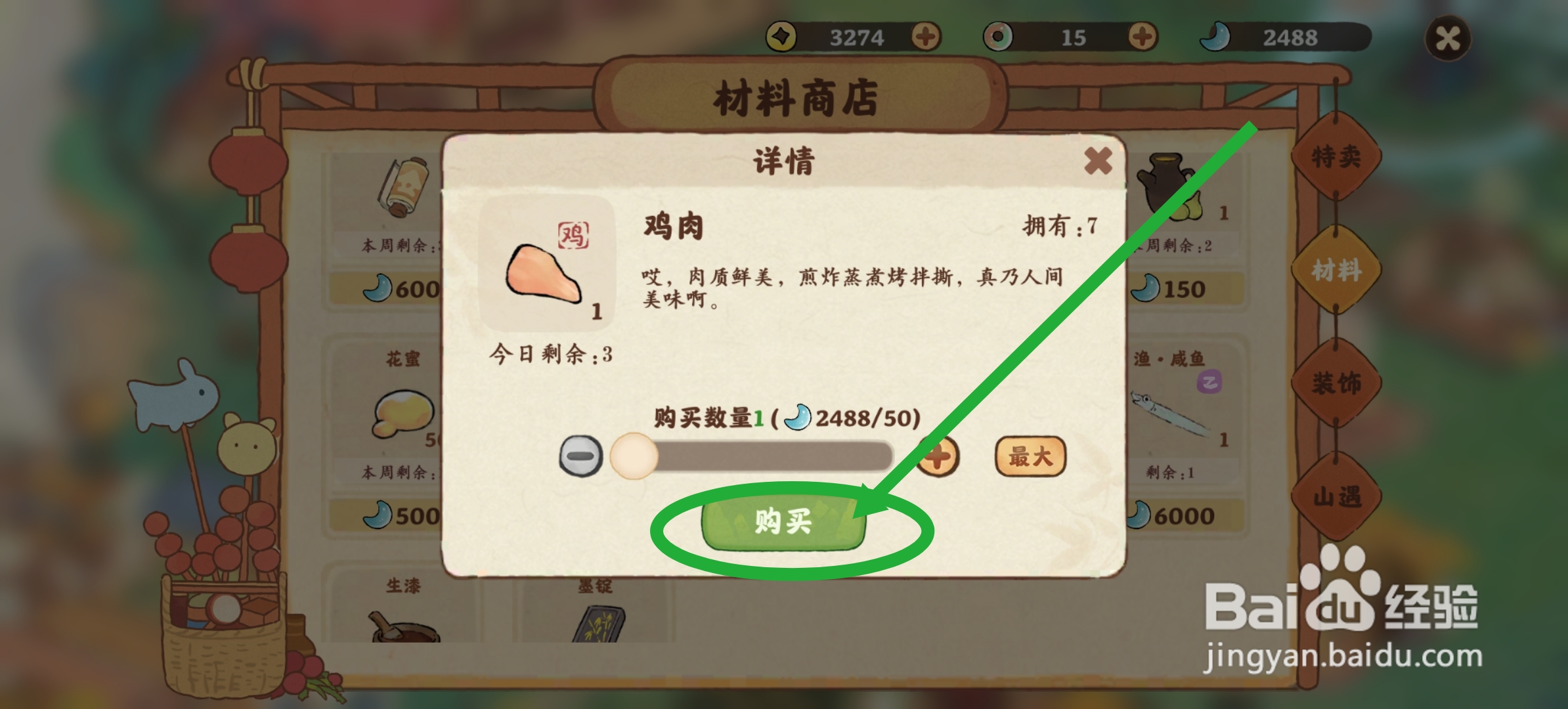Click the jade ring currency icon
1568x709 pixels.
(x=998, y=37)
